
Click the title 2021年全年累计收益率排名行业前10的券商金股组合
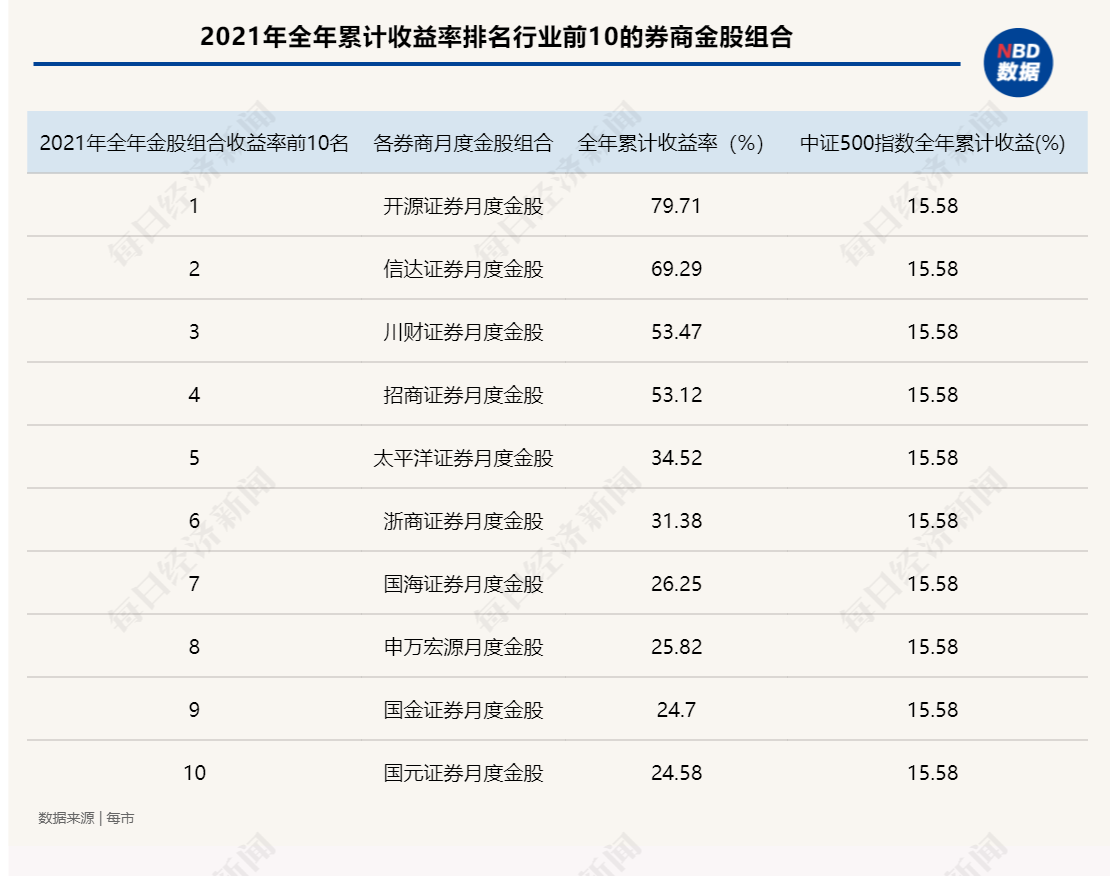(x=496, y=37)
